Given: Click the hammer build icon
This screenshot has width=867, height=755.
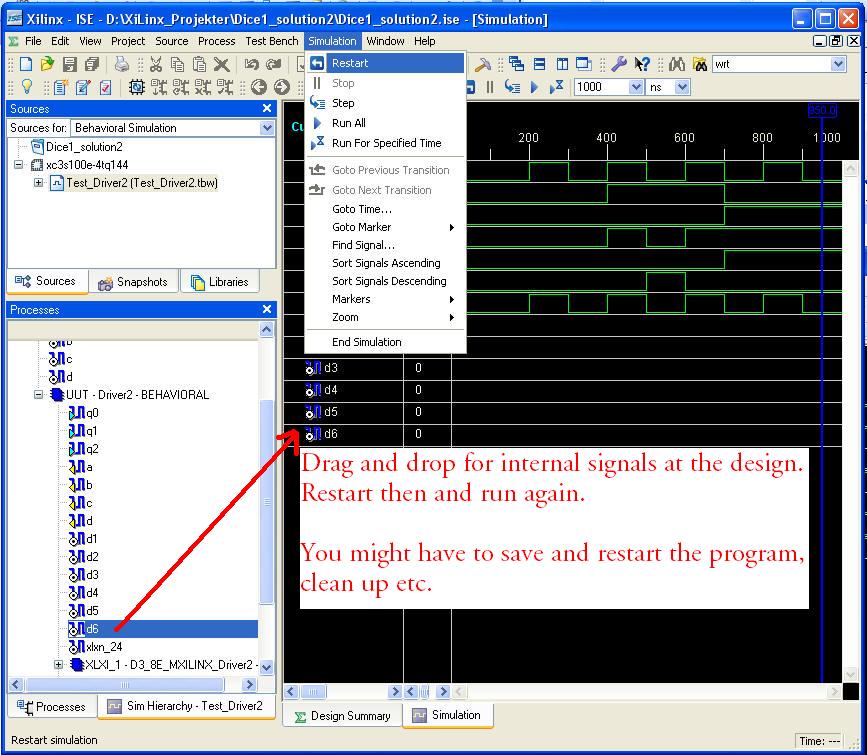Looking at the screenshot, I should (x=482, y=64).
